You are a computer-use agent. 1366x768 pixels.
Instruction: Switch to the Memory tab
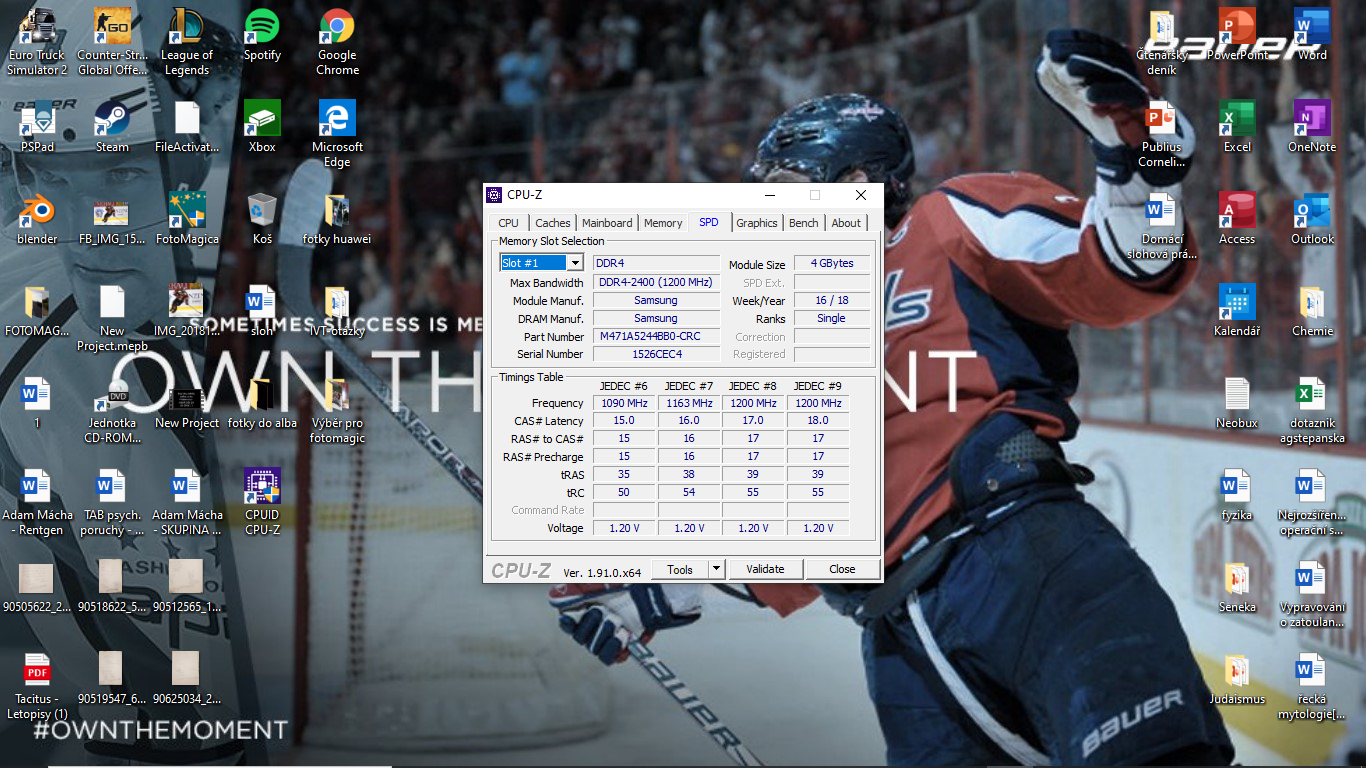tap(663, 223)
